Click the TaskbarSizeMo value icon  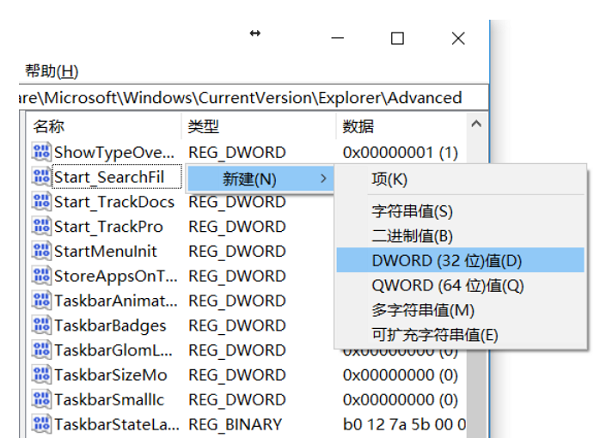[41, 375]
